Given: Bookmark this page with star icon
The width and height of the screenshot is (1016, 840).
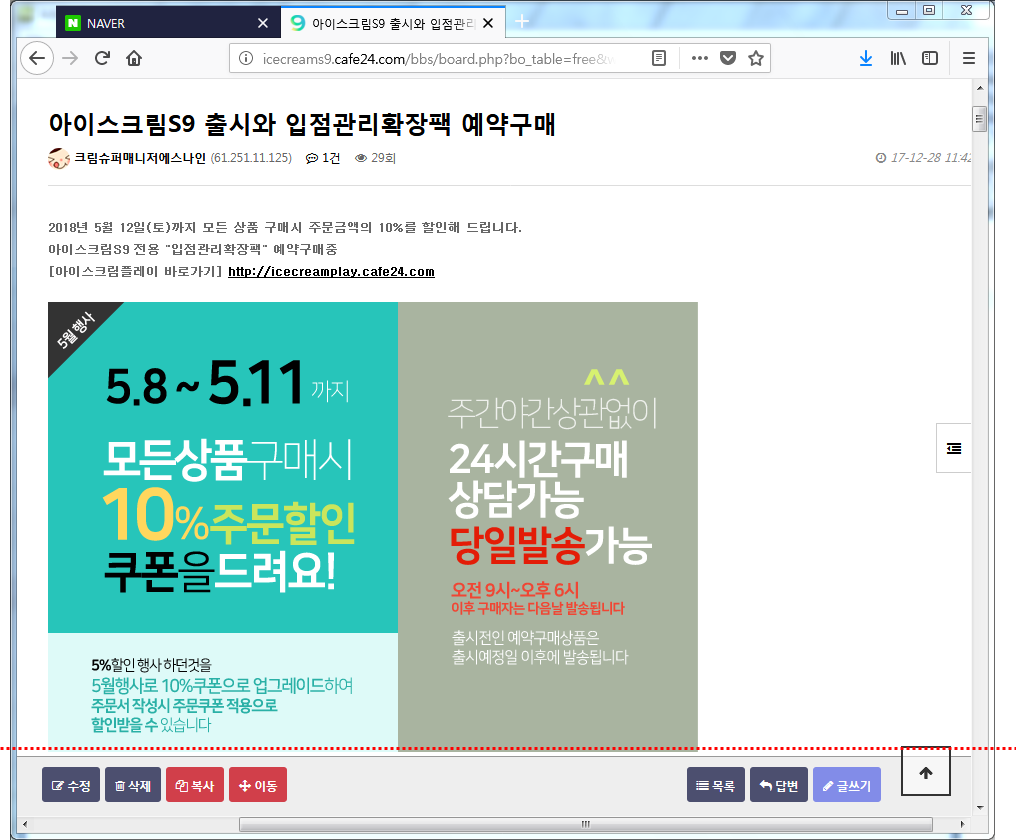Looking at the screenshot, I should 756,58.
